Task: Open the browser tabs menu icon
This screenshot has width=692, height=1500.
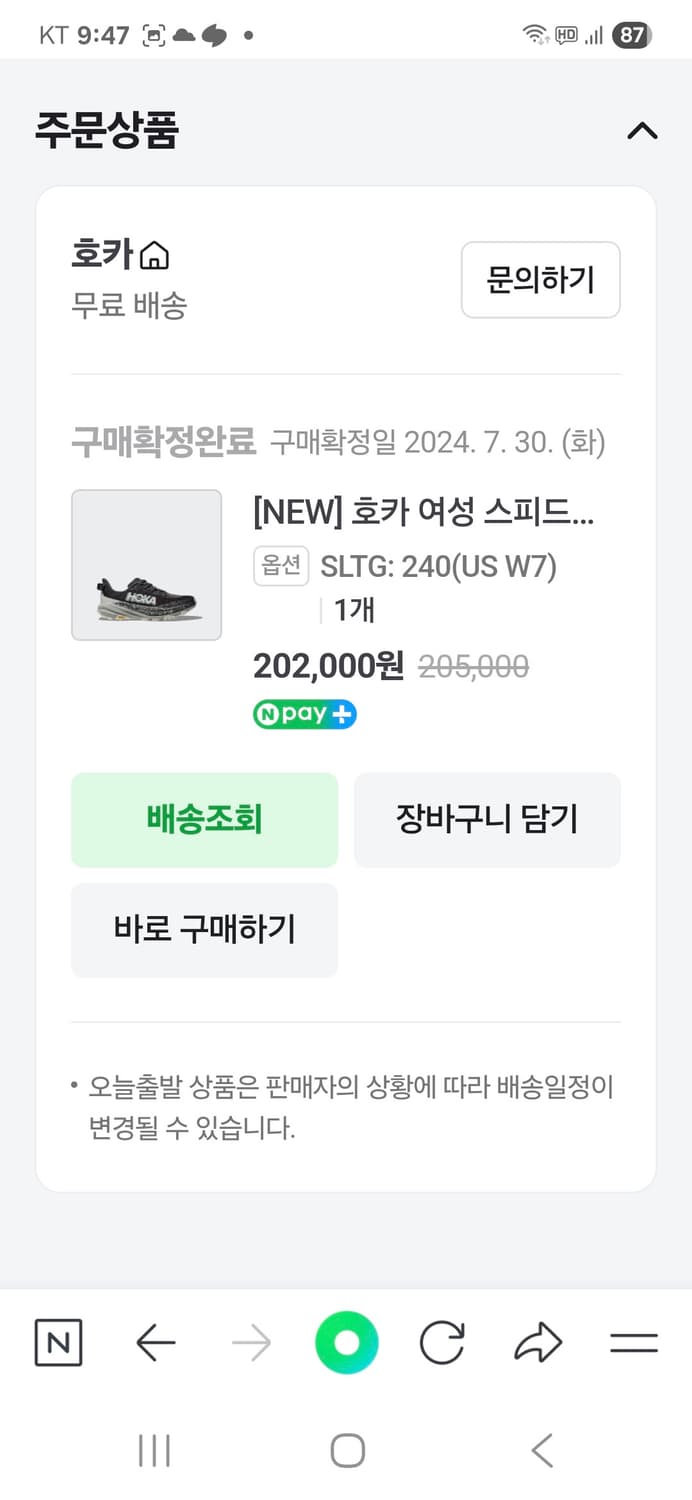Action: (634, 1343)
